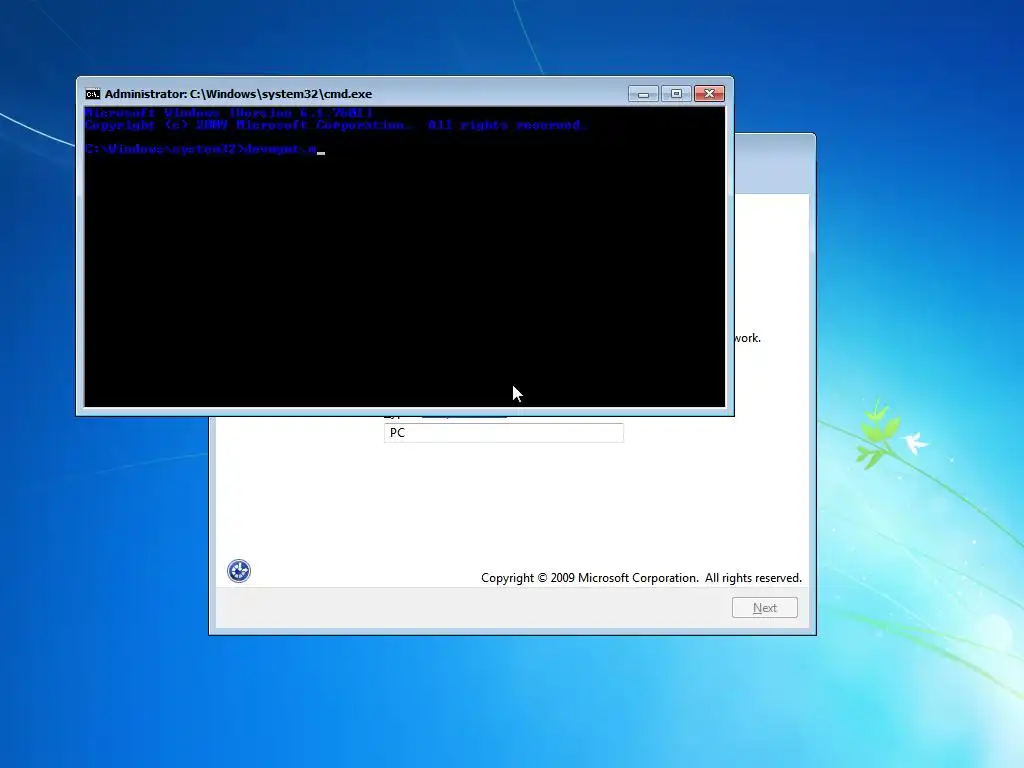Minimize the cmd.exe window

coord(643,94)
